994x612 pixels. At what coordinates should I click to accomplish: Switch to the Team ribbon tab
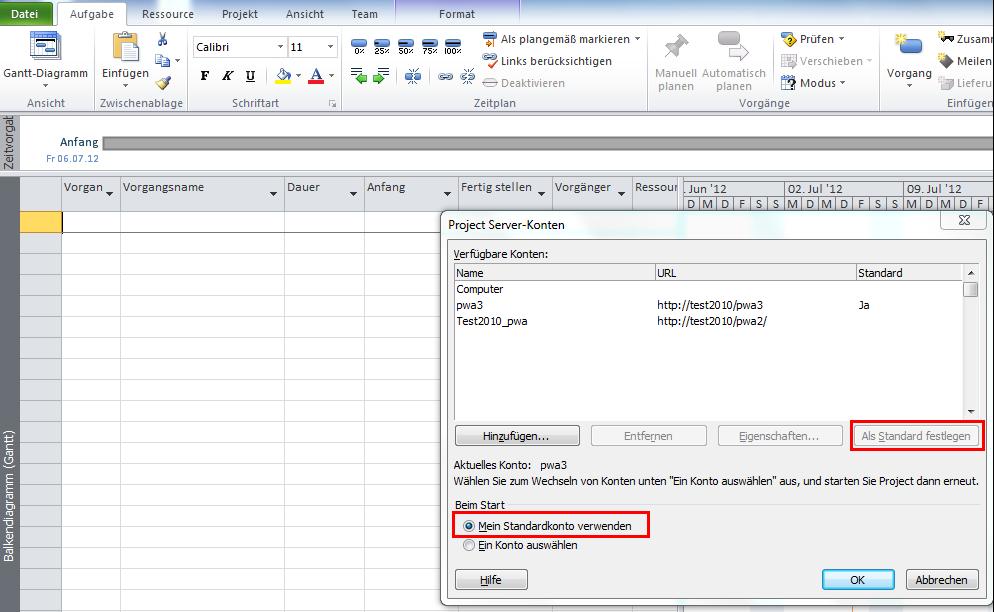pyautogui.click(x=365, y=14)
